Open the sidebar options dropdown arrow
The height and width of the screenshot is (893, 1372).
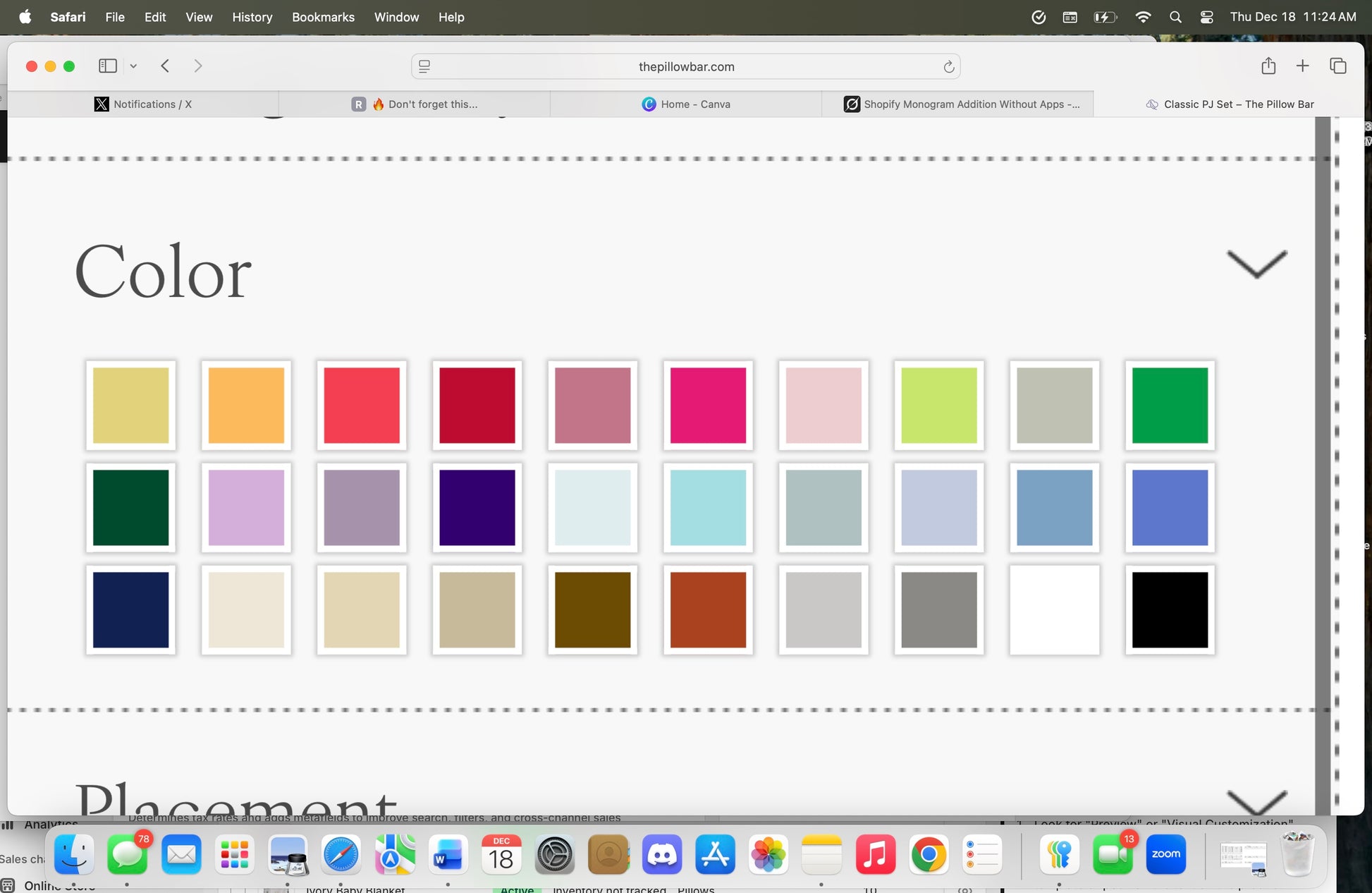[x=133, y=66]
